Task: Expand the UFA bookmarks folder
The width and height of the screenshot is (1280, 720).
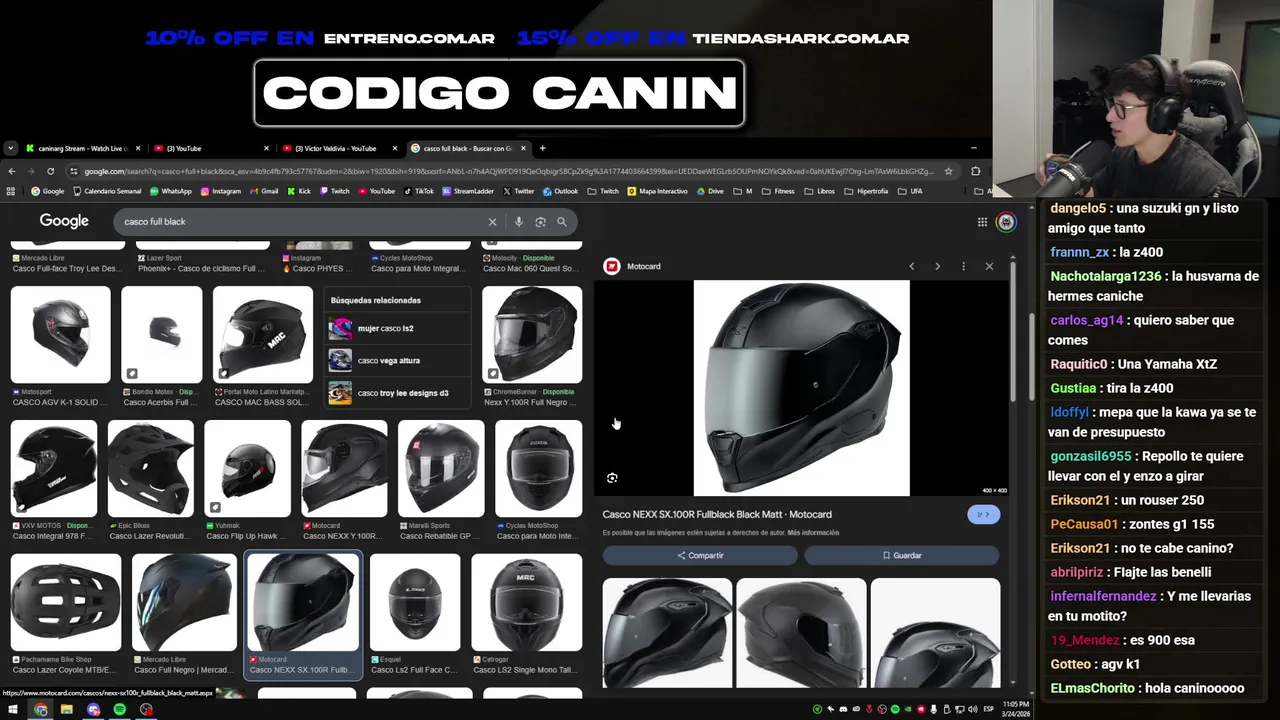Action: coord(910,191)
